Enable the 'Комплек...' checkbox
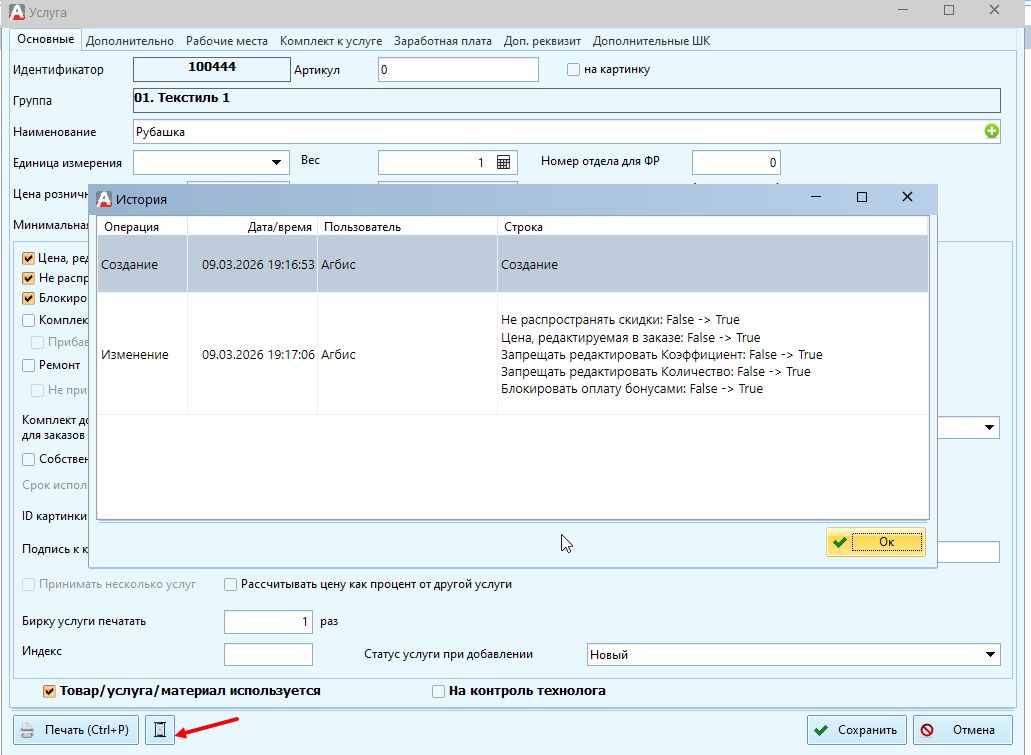Viewport: 1031px width, 755px height. point(28,320)
